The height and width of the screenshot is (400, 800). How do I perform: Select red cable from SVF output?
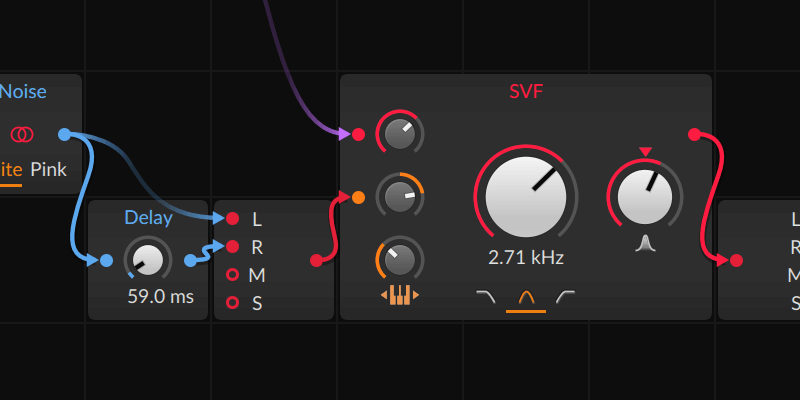[x=712, y=199]
